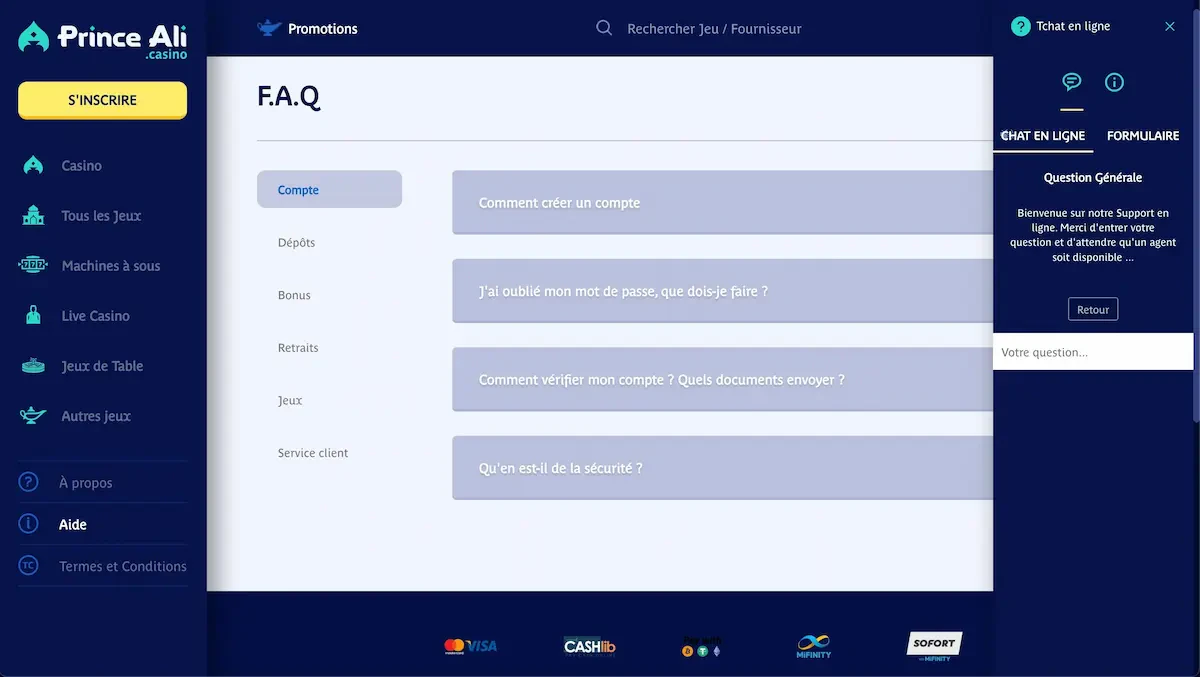Viewport: 1200px width, 677px height.
Task: Click the 'Votre question...' input field
Action: pyautogui.click(x=1092, y=352)
